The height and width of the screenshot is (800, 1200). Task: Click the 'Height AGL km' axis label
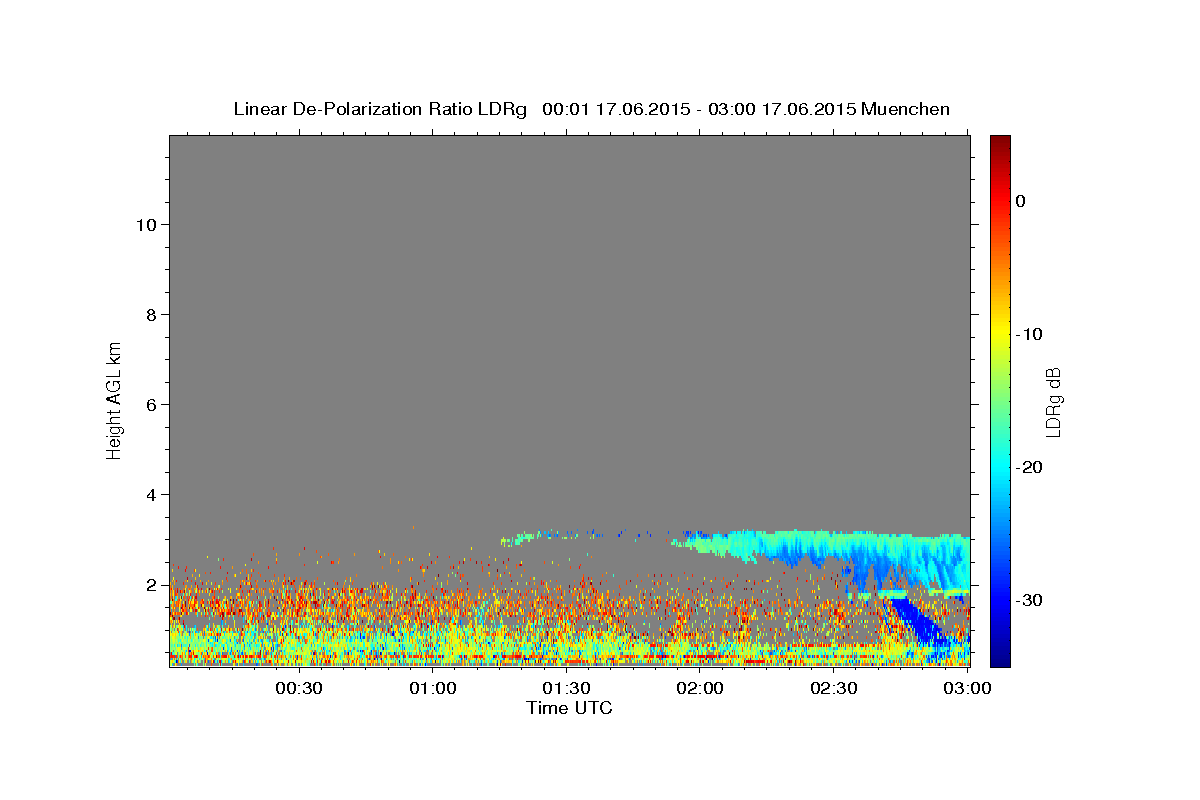coord(114,399)
